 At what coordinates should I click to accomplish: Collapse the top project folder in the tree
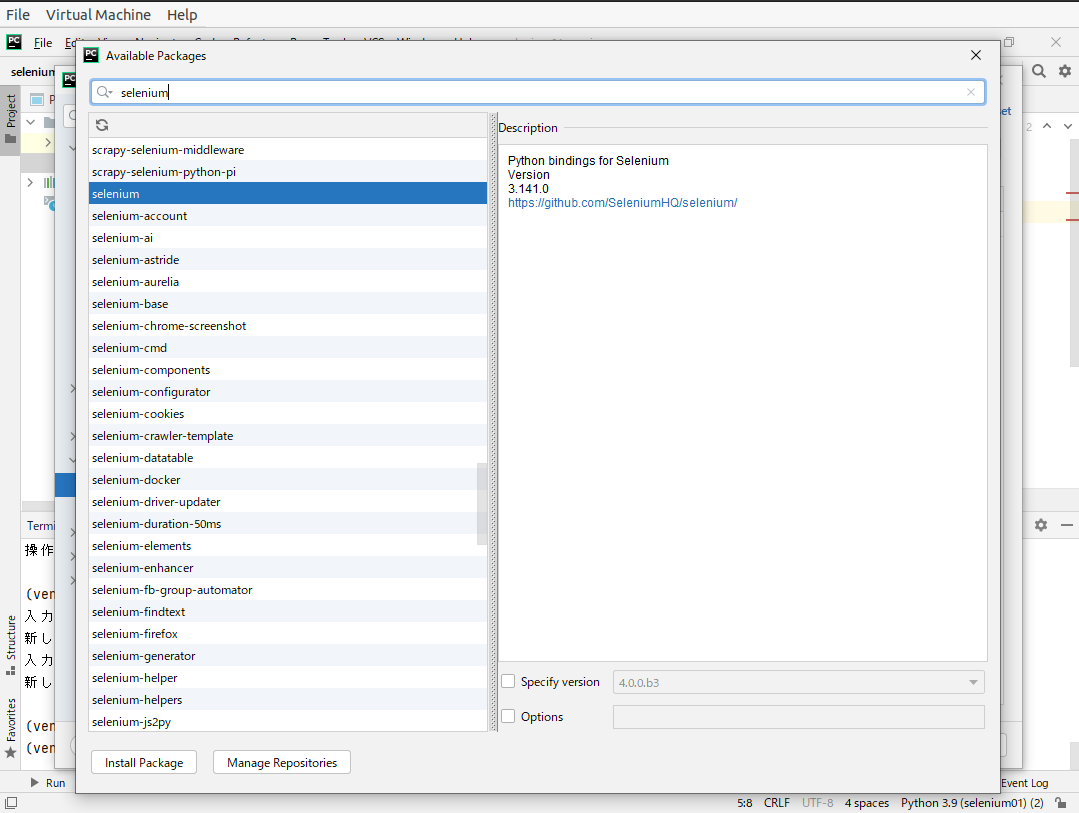[30, 123]
